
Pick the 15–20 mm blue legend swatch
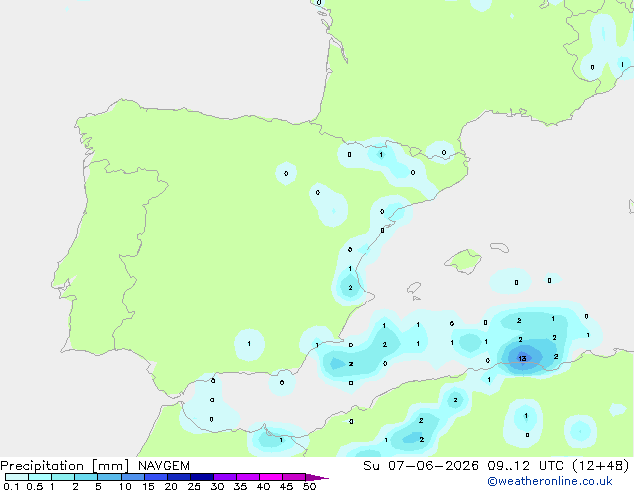[x=156, y=477]
